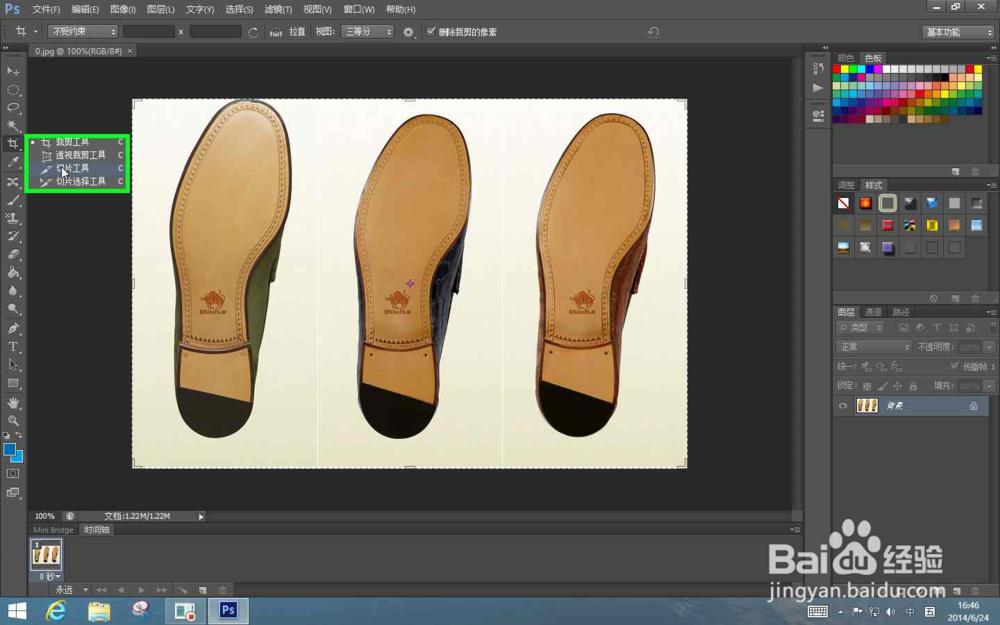
Task: Select the Lasso tool
Action: [13, 107]
